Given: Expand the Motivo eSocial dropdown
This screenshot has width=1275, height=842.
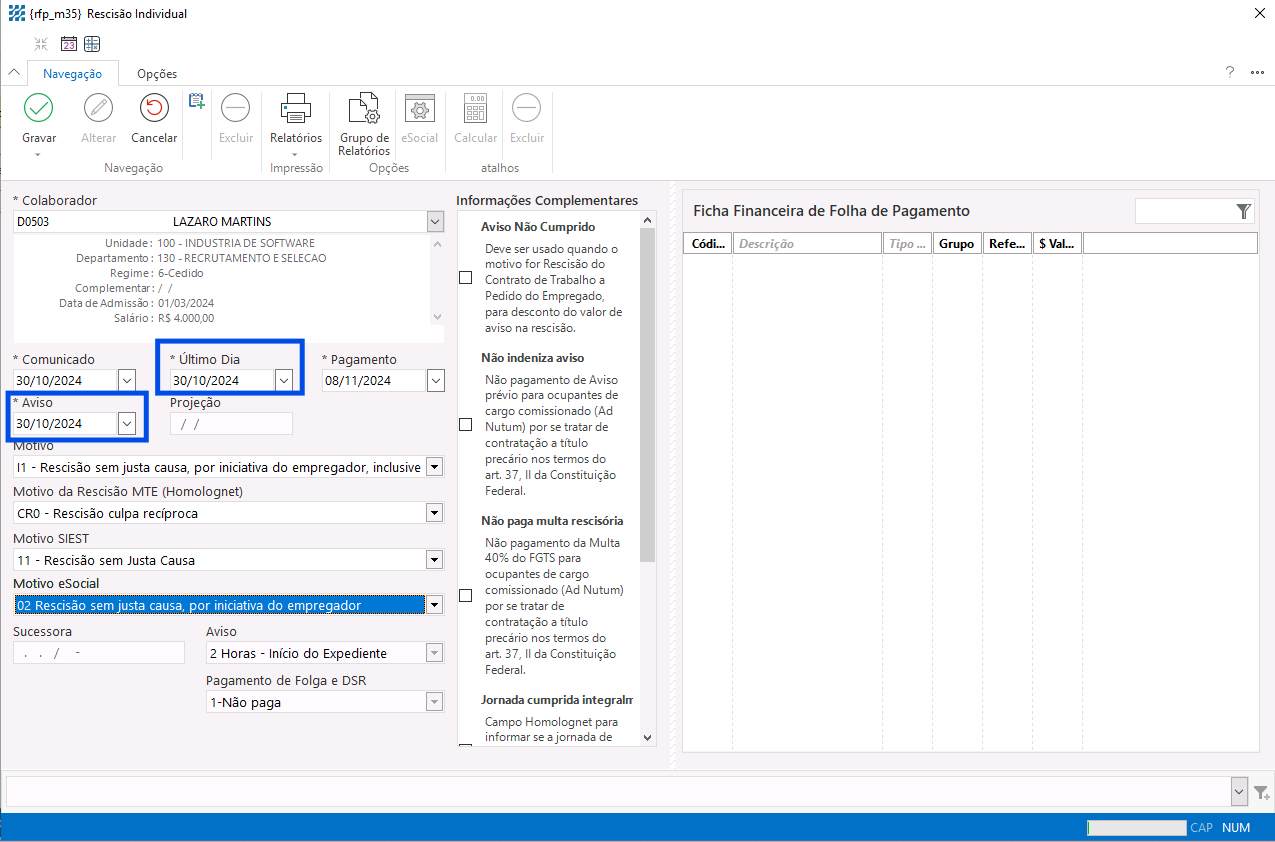Looking at the screenshot, I should [x=434, y=605].
